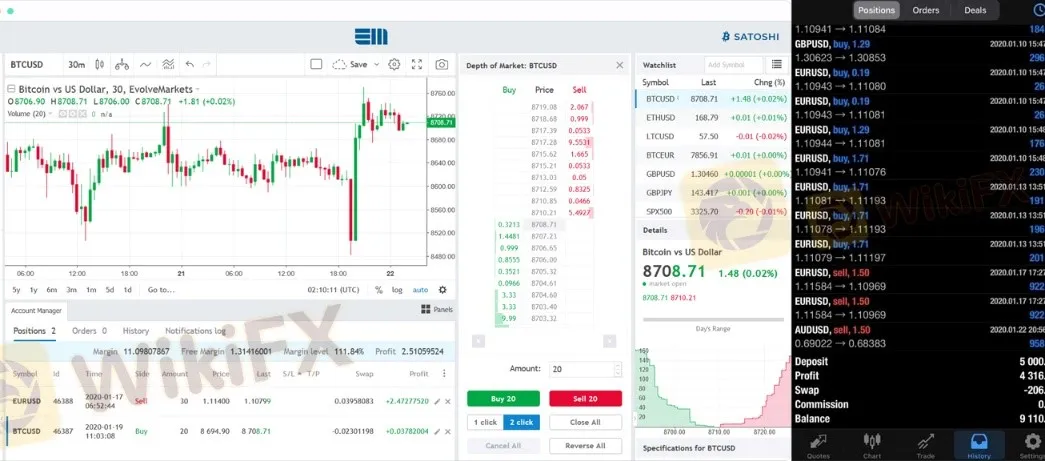
Task: Switch to Positions tab in Account Manager
Action: tap(35, 330)
